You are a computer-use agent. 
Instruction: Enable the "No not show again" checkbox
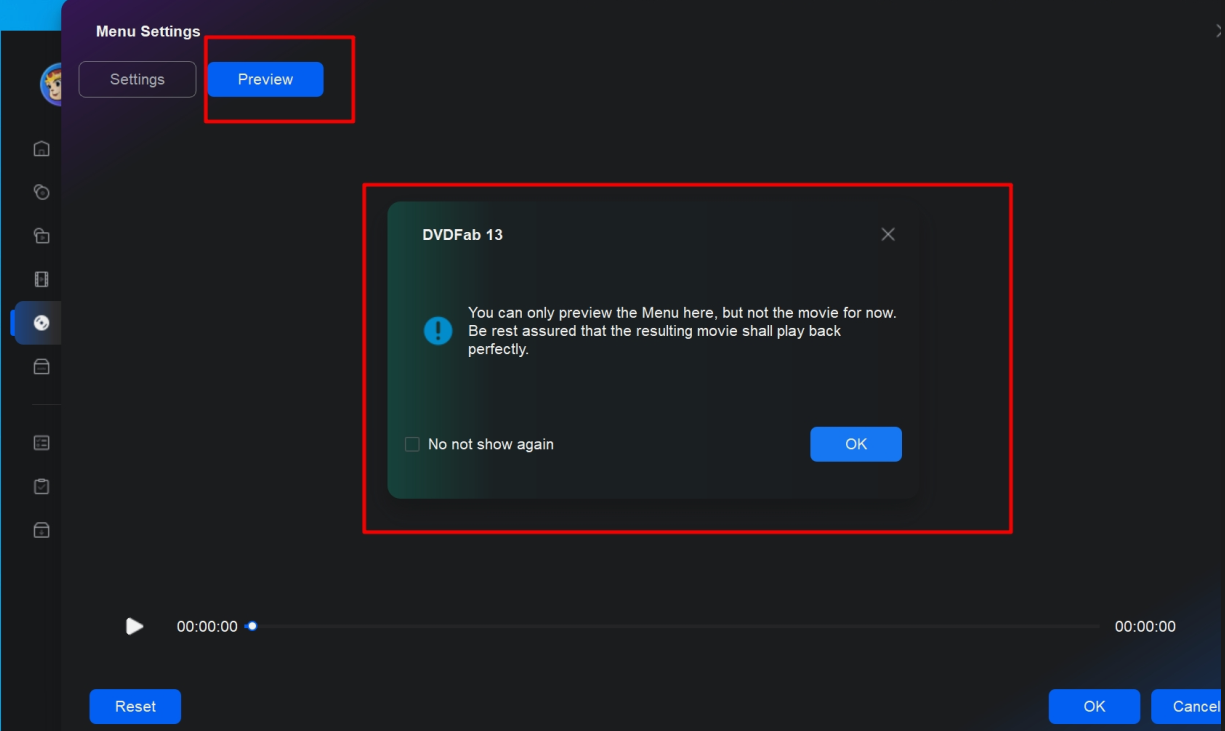coord(412,444)
